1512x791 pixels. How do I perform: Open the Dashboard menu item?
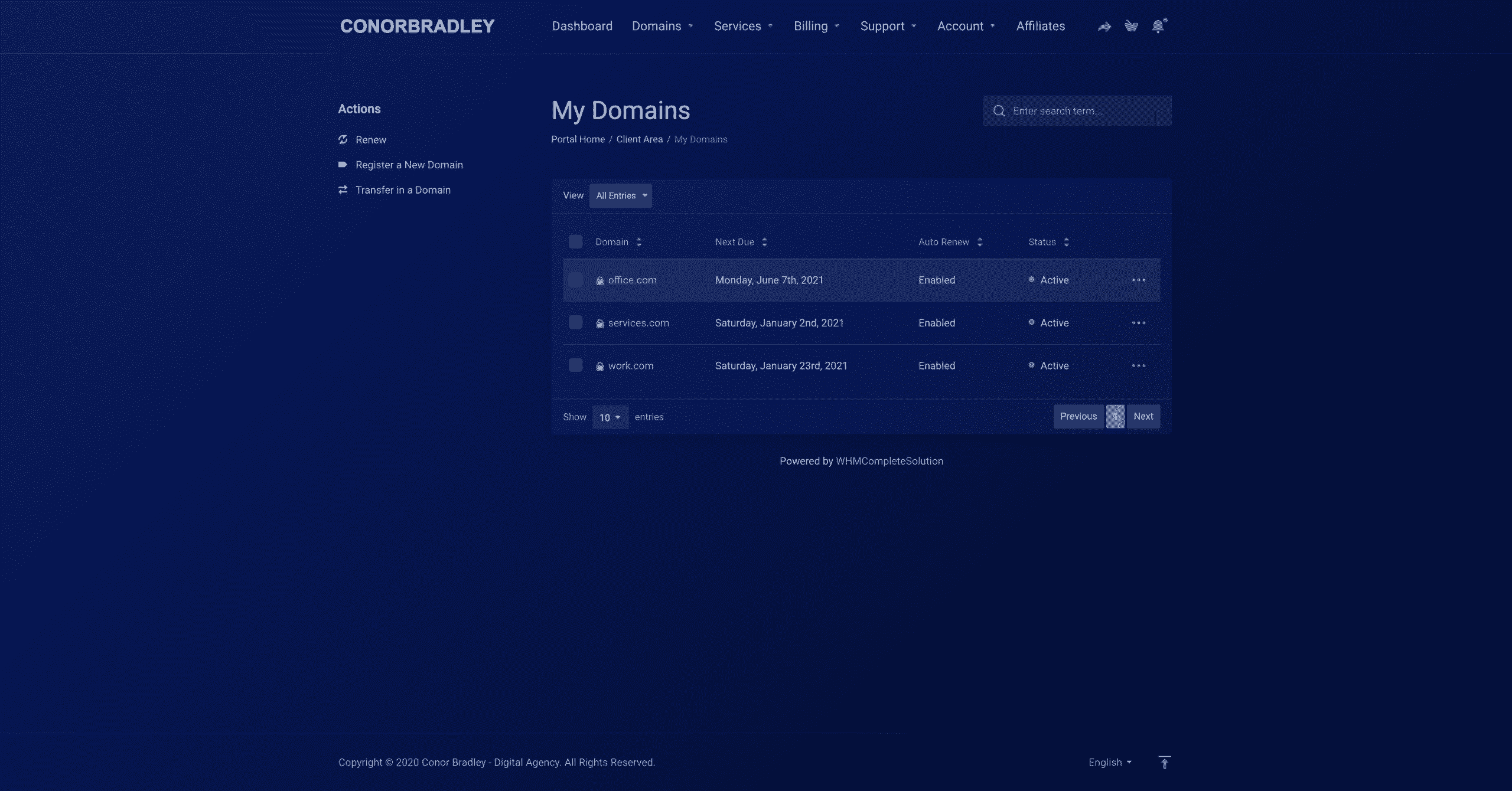point(582,26)
